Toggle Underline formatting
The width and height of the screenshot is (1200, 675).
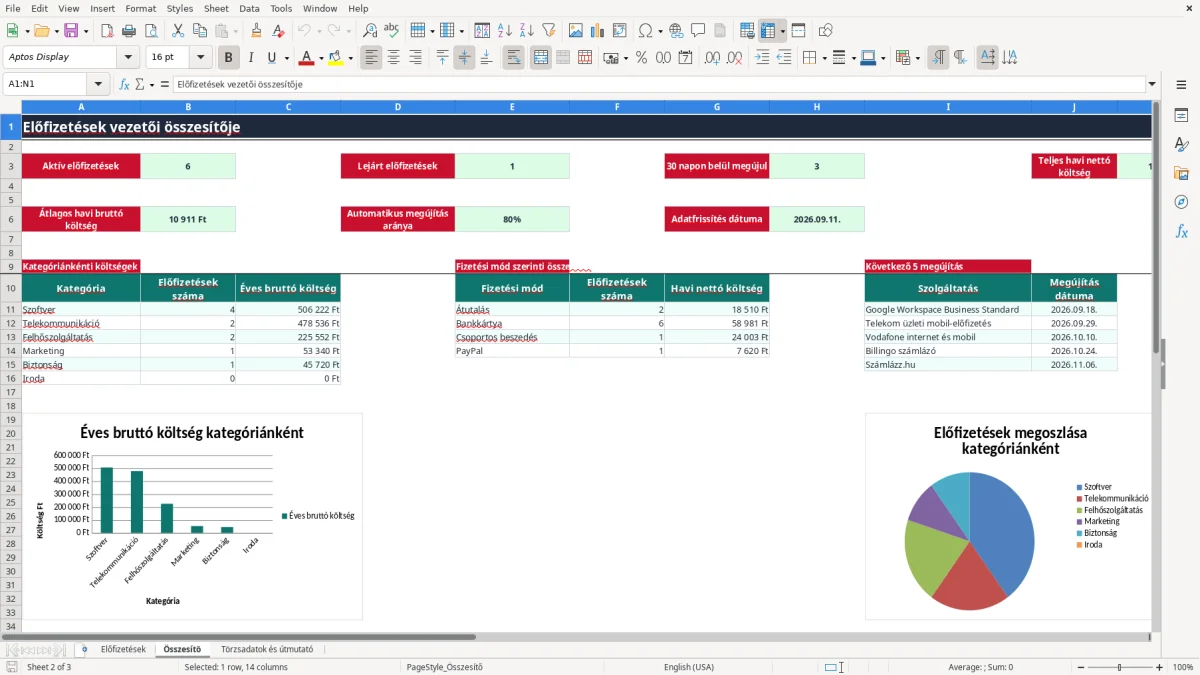(x=271, y=58)
